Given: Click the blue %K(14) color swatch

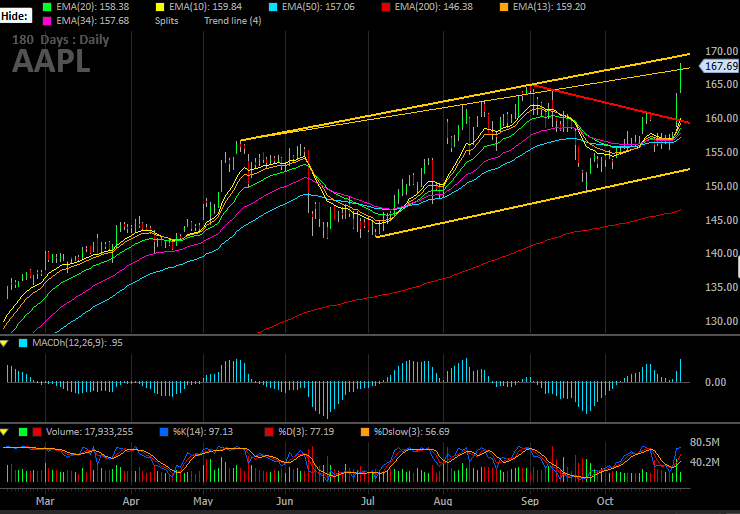Looking at the screenshot, I should click(x=164, y=432).
